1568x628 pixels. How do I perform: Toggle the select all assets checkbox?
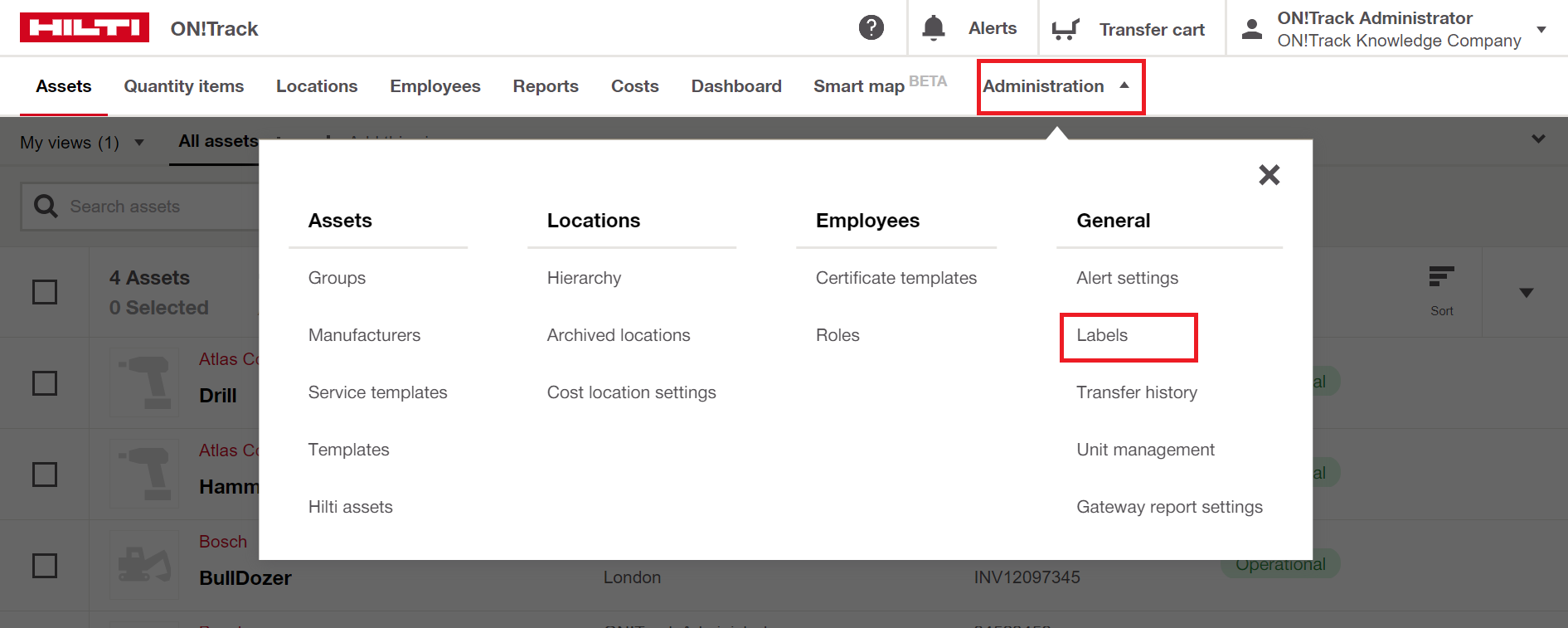[x=45, y=292]
